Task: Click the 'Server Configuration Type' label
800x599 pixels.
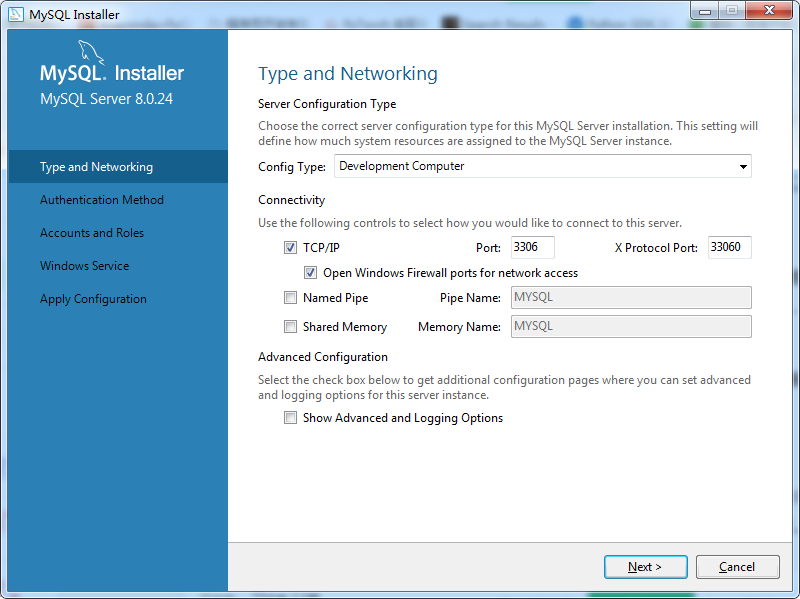Action: click(327, 104)
